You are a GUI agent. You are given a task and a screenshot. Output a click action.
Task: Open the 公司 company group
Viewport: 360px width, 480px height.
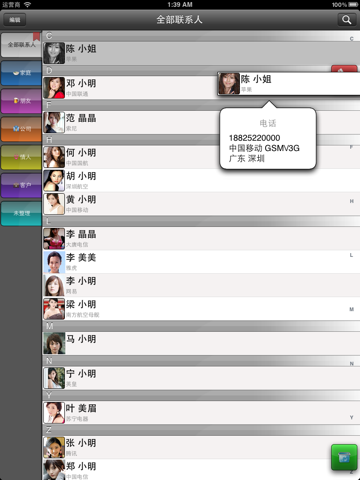pos(21,129)
